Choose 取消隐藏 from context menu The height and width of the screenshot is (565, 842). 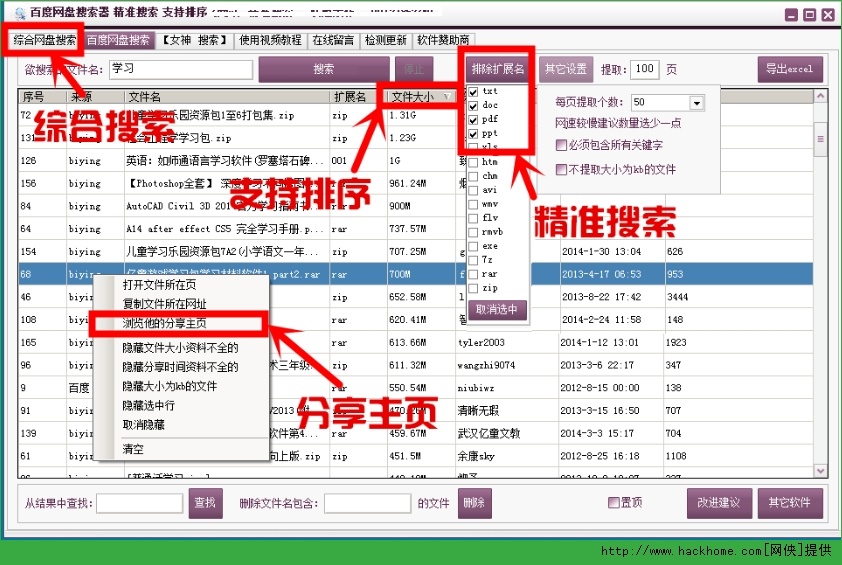[181, 425]
